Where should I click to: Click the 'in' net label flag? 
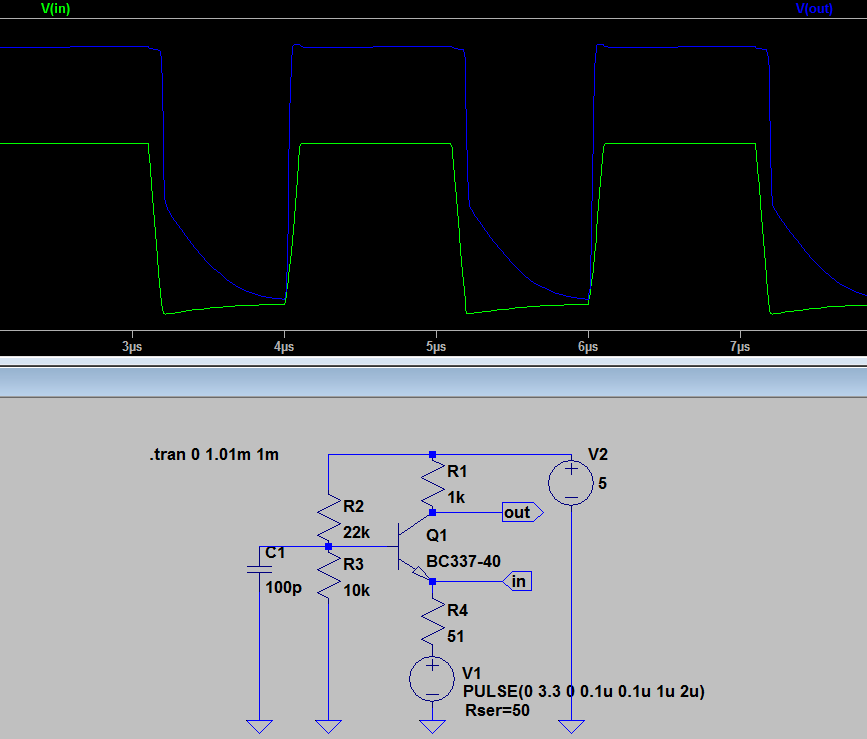click(517, 581)
